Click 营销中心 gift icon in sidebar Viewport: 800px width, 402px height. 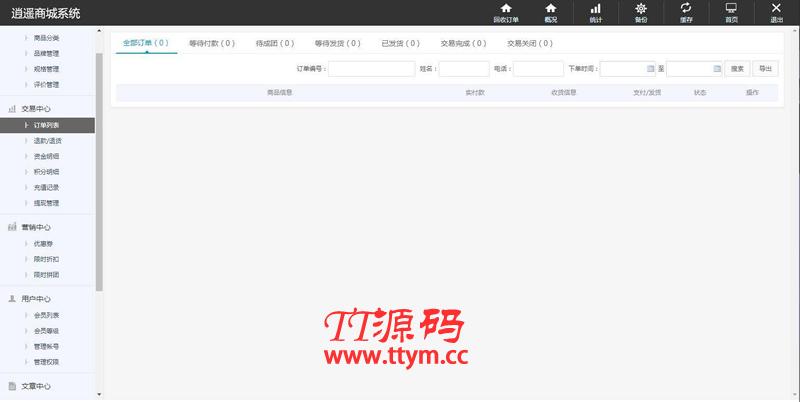click(x=12, y=227)
